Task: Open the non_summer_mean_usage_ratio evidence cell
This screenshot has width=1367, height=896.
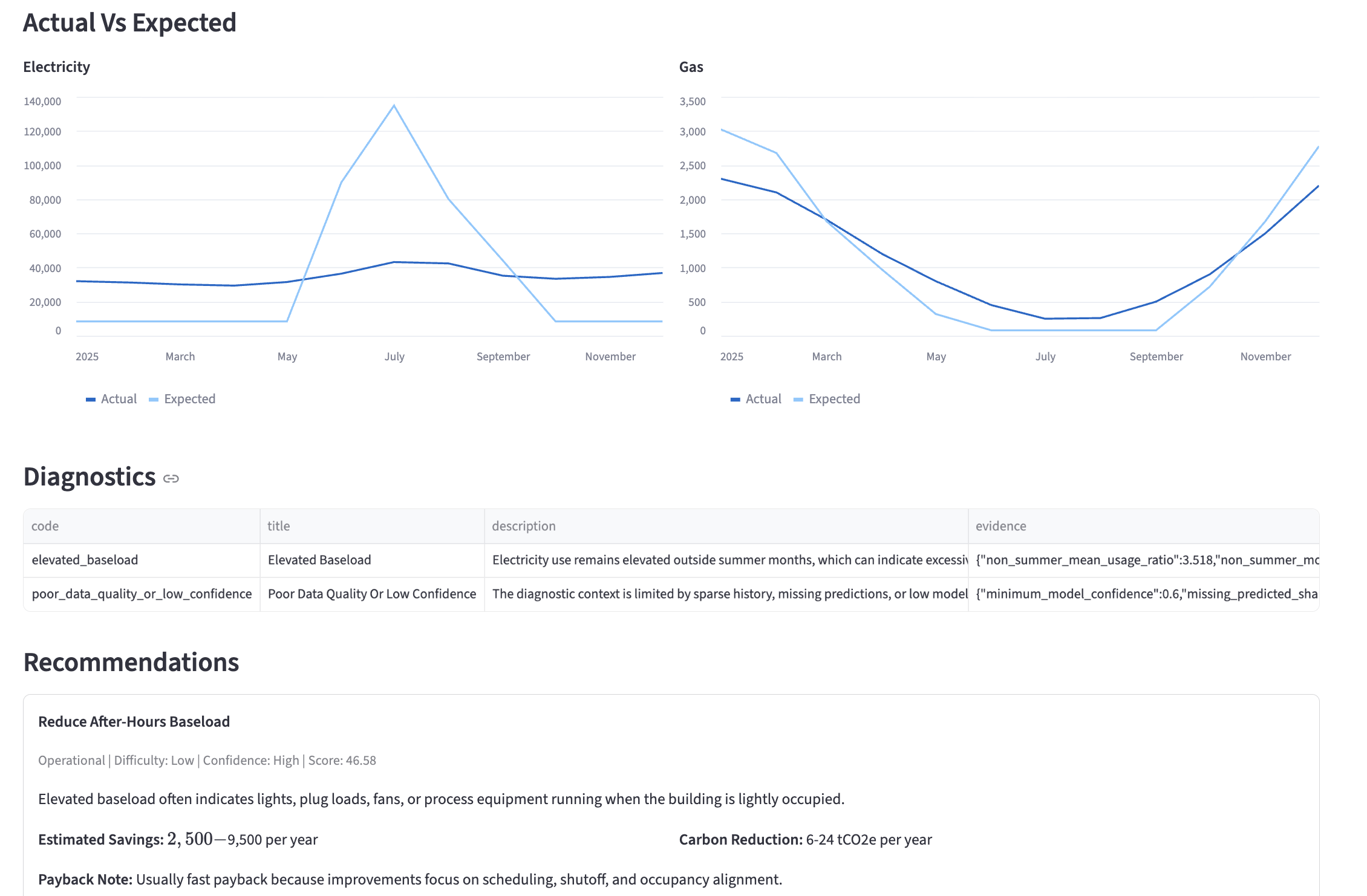Action: 1143,560
